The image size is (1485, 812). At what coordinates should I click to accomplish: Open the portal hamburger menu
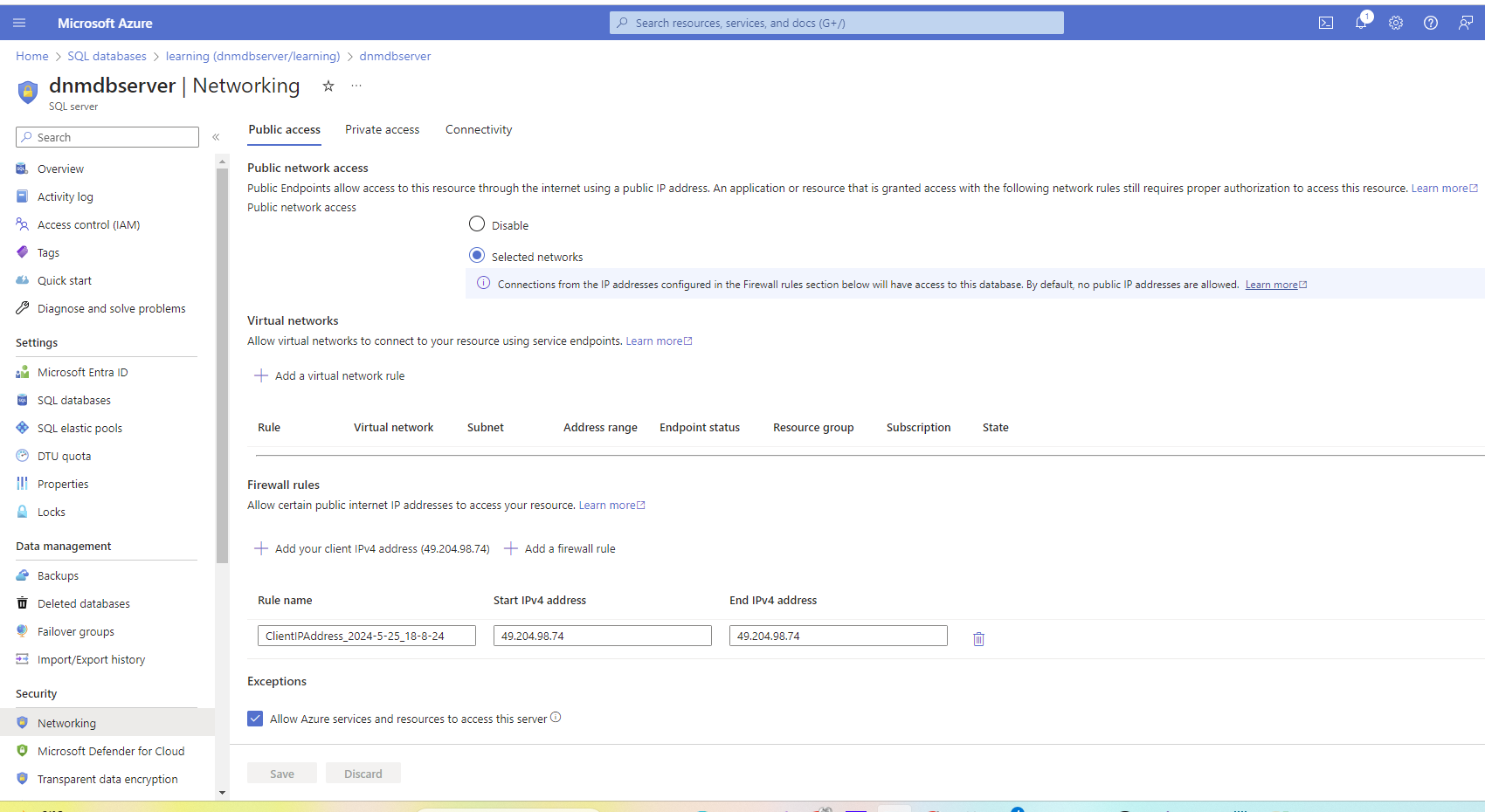(x=19, y=23)
